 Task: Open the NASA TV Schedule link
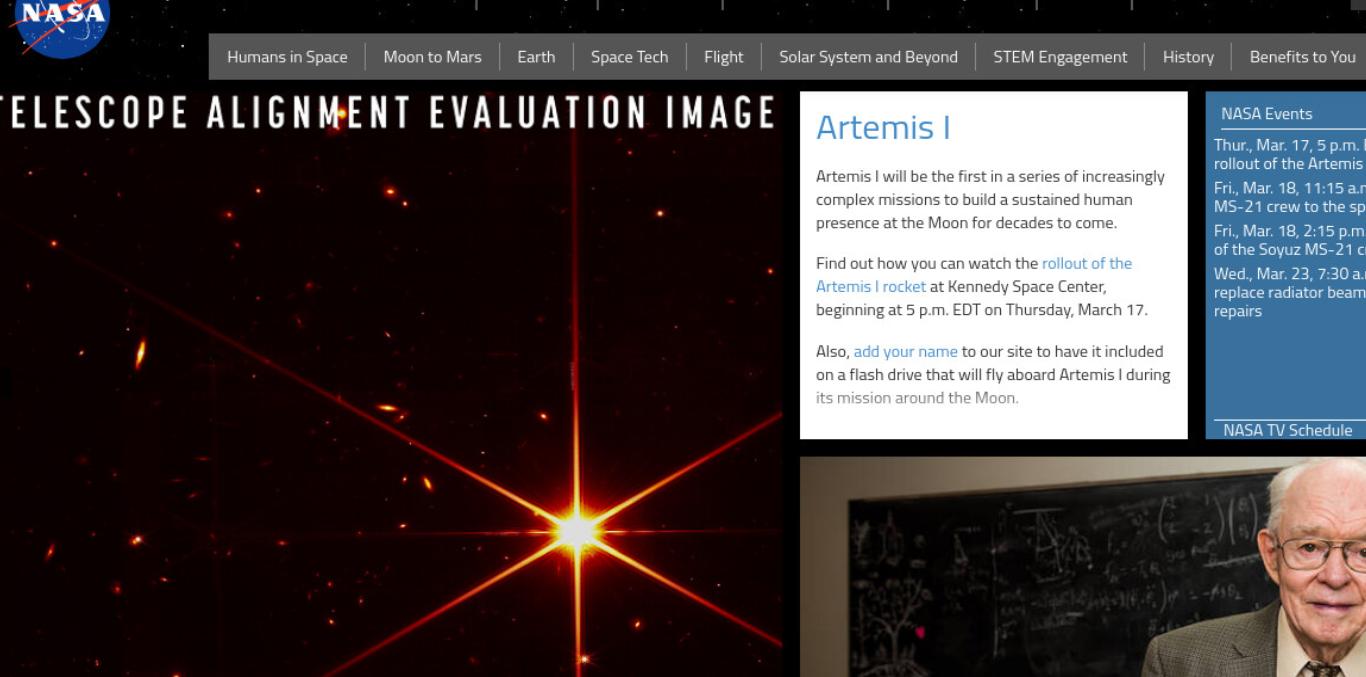click(1287, 430)
